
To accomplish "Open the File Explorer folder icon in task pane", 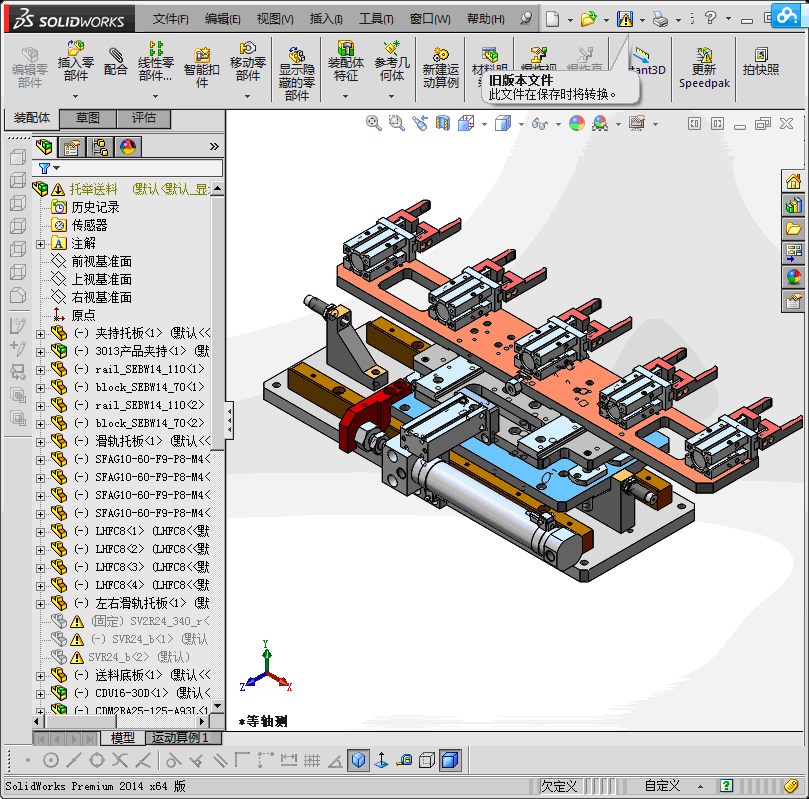I will tap(794, 229).
